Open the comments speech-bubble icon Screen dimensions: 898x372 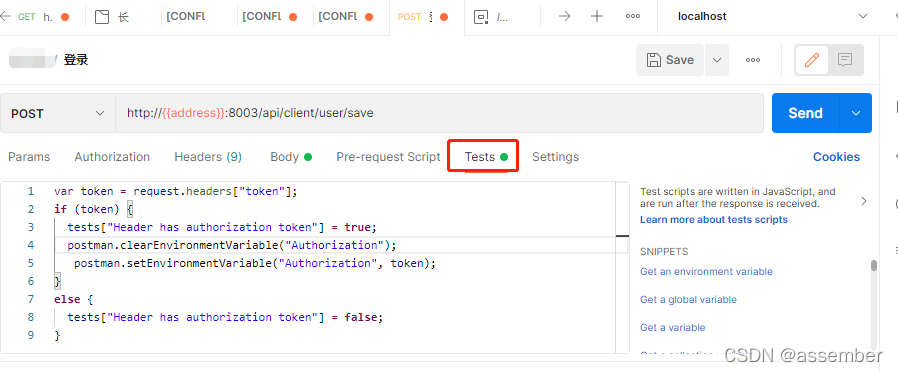[845, 60]
